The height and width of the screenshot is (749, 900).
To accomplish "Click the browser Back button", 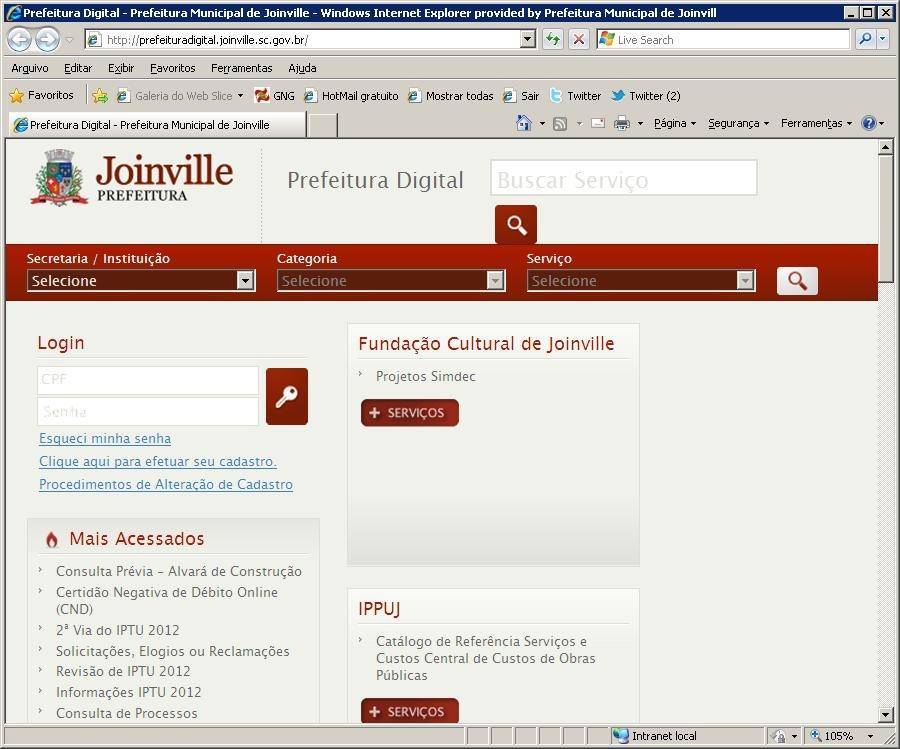I will point(20,40).
